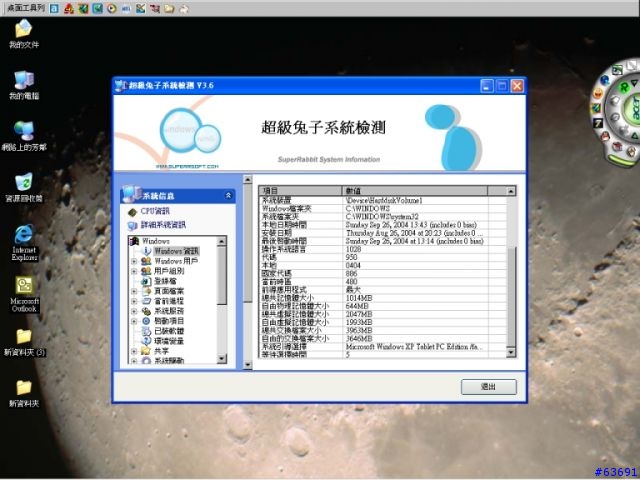
Task: Minimize the 超級兔子系統檢測 window
Action: pos(487,86)
